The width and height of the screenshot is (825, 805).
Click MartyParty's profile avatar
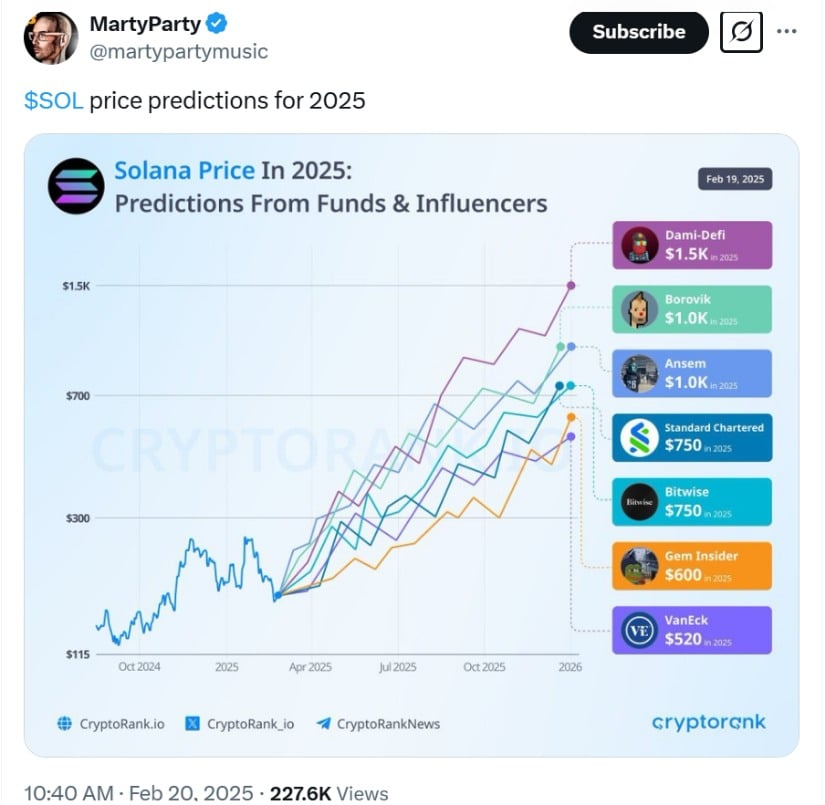click(x=50, y=38)
